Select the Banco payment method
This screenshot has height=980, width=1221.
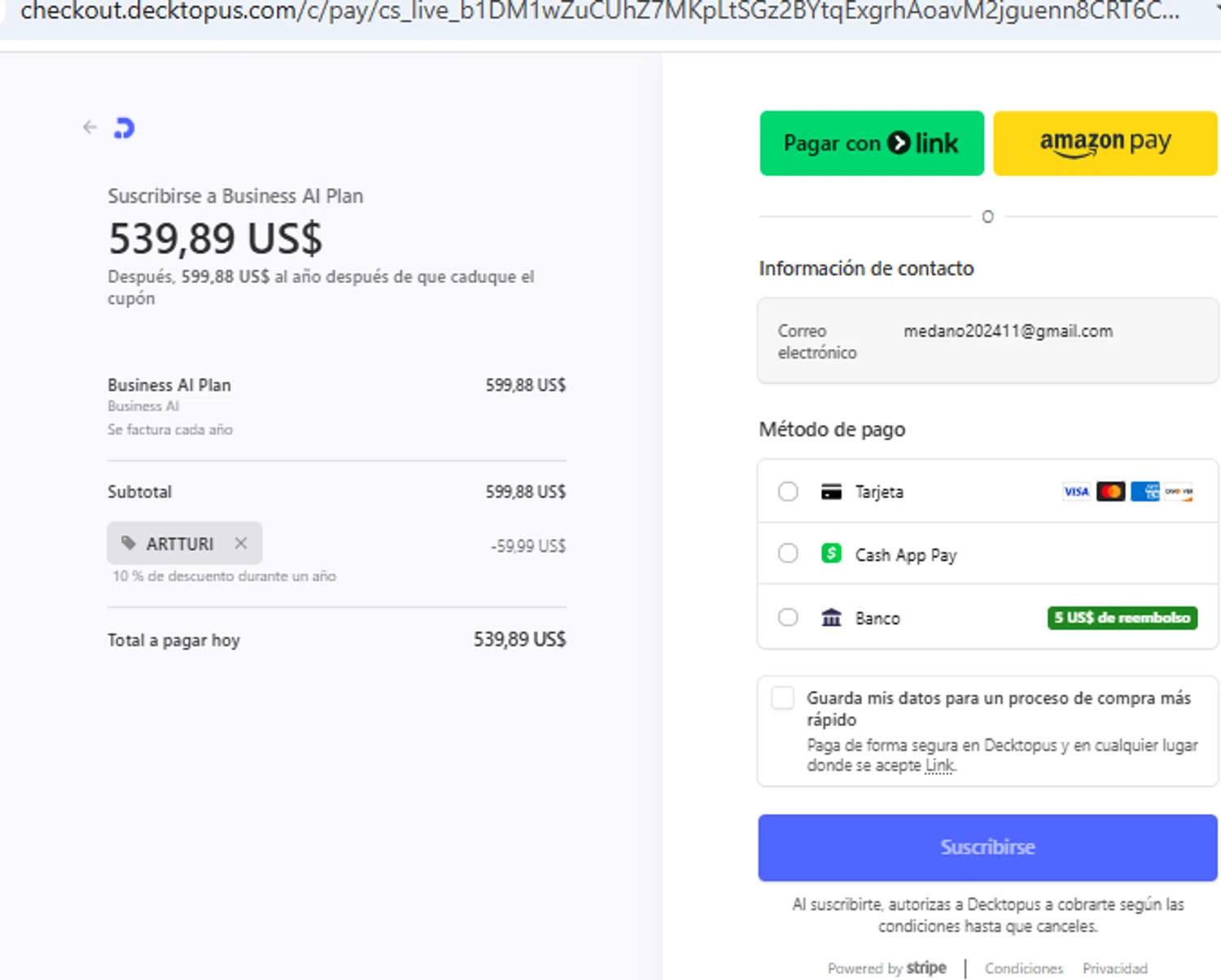click(788, 617)
